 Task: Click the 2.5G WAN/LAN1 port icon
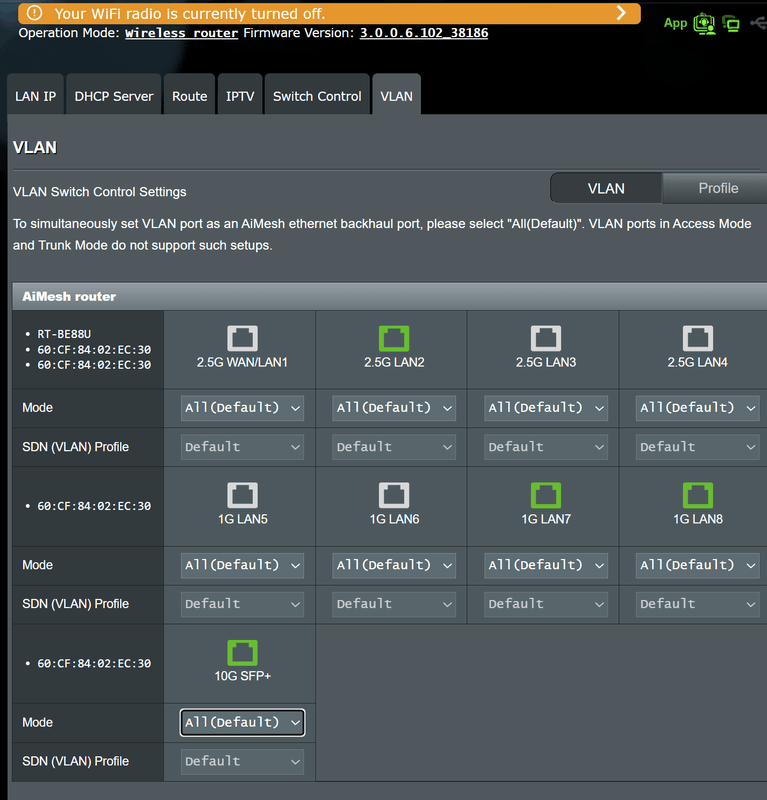(x=242, y=338)
